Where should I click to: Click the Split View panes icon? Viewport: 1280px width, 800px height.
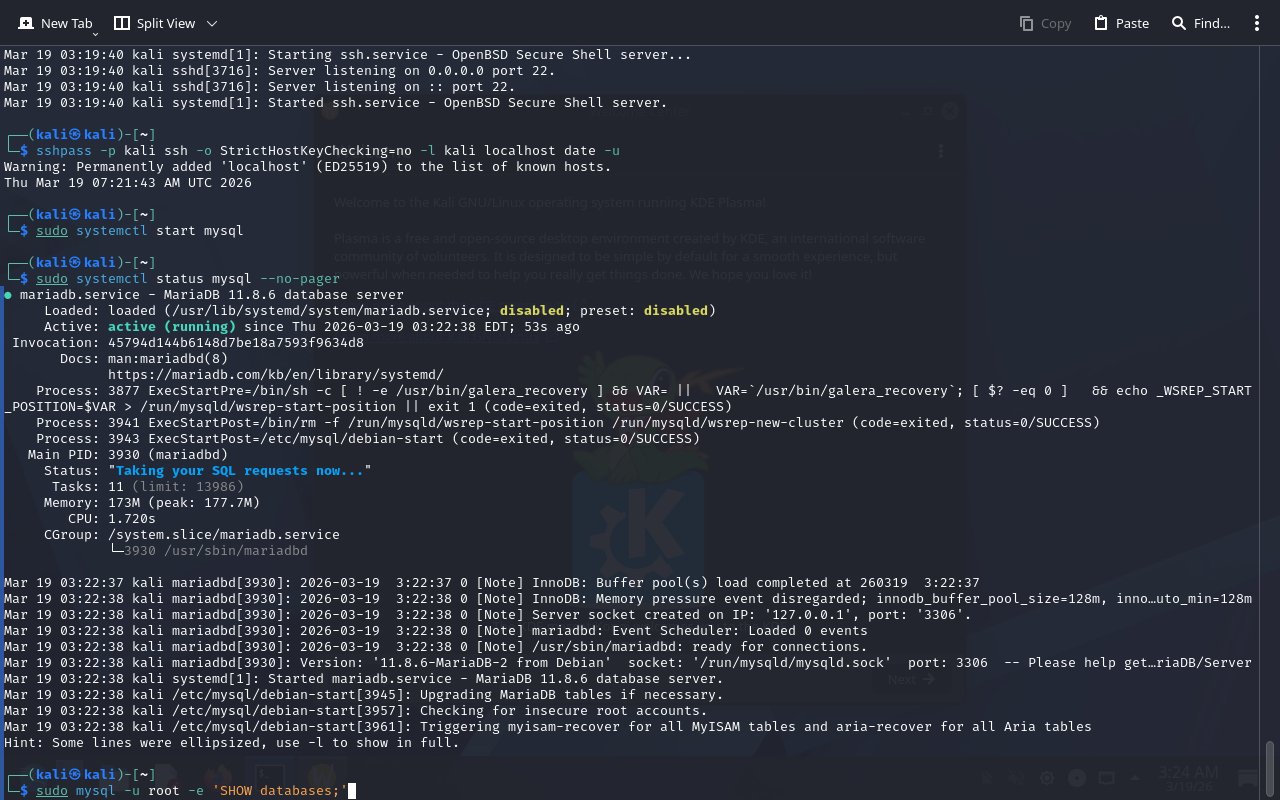[122, 23]
